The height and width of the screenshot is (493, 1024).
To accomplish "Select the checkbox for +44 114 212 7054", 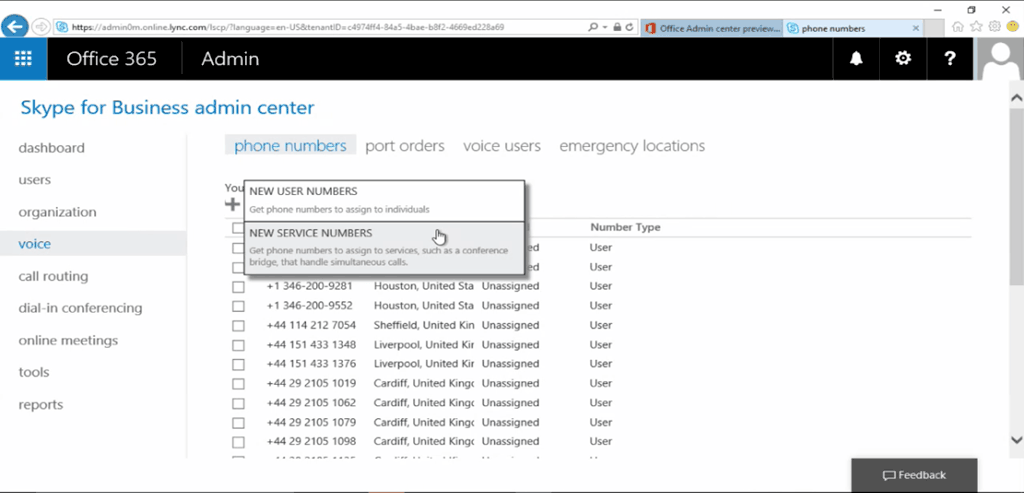I will point(238,326).
